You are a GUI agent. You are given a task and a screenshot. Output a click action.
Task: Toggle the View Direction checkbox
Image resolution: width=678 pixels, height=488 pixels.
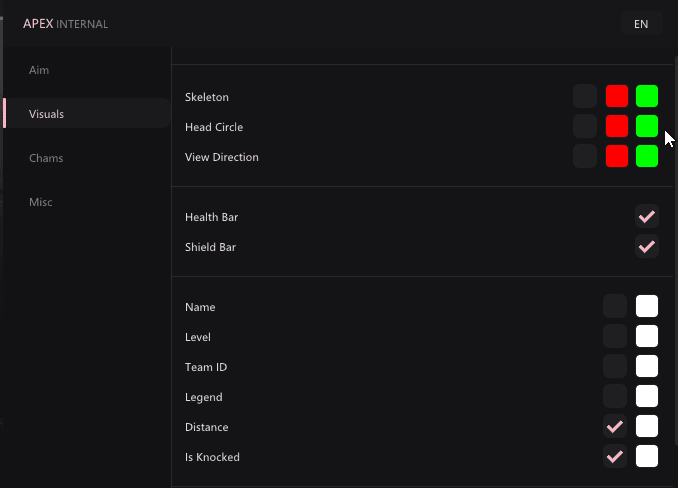[585, 156]
